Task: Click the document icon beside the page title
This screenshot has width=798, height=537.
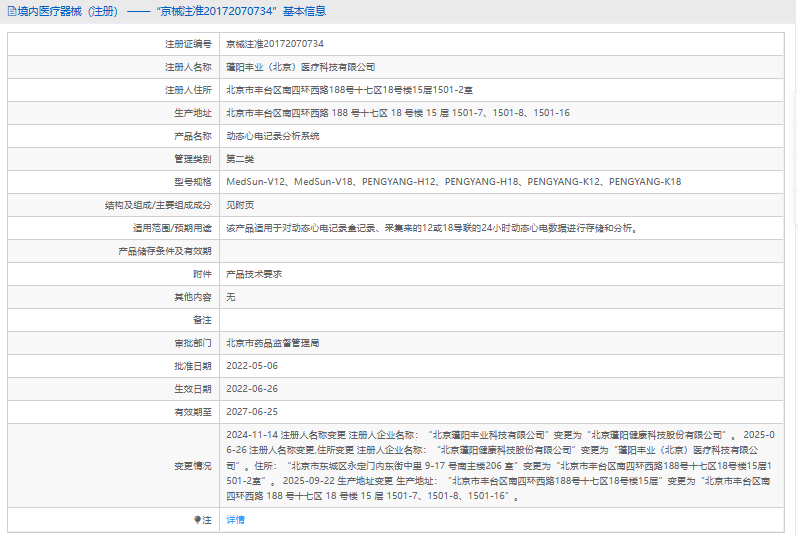Action: [10, 12]
